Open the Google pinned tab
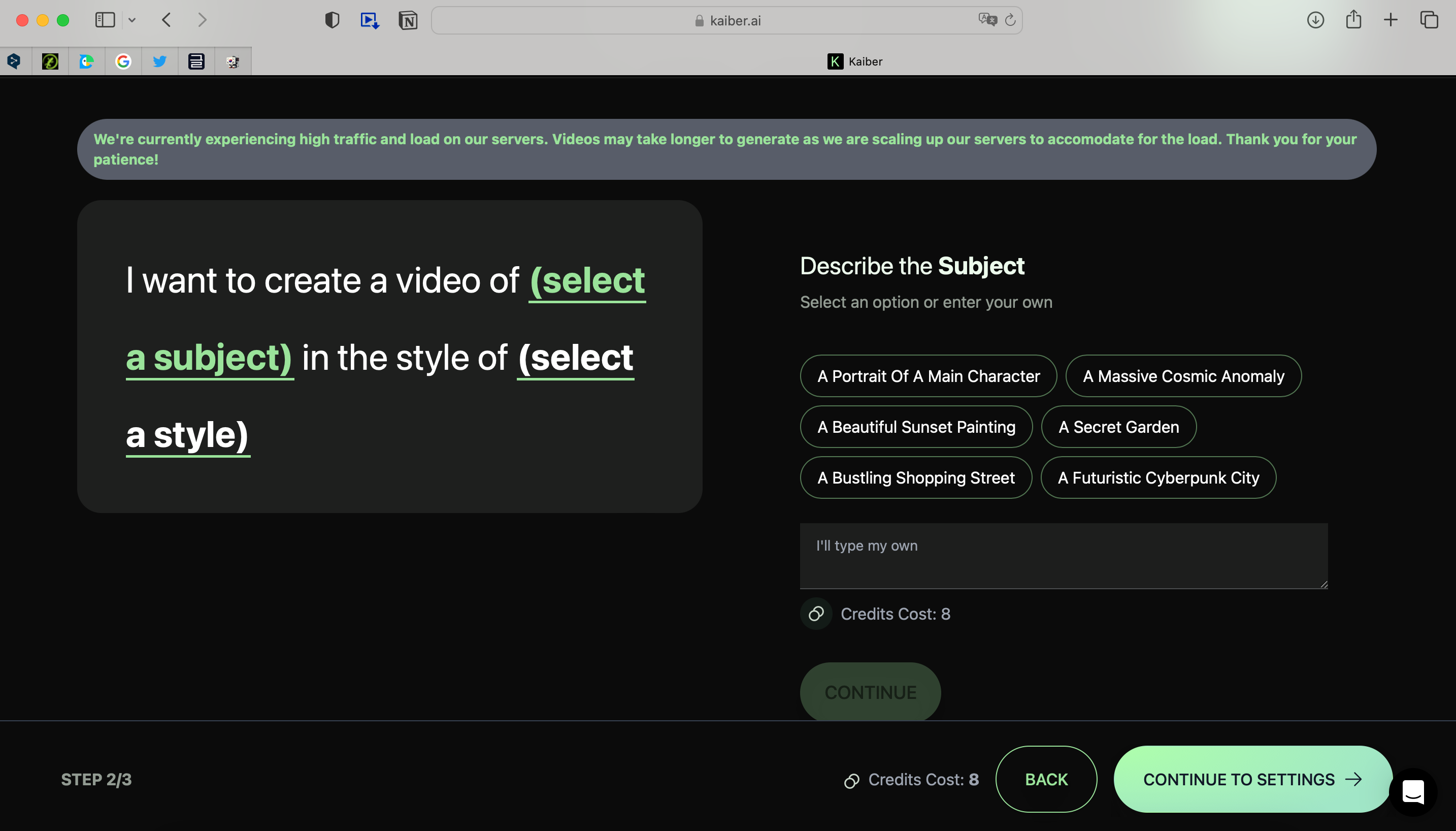The height and width of the screenshot is (831, 1456). 123,61
